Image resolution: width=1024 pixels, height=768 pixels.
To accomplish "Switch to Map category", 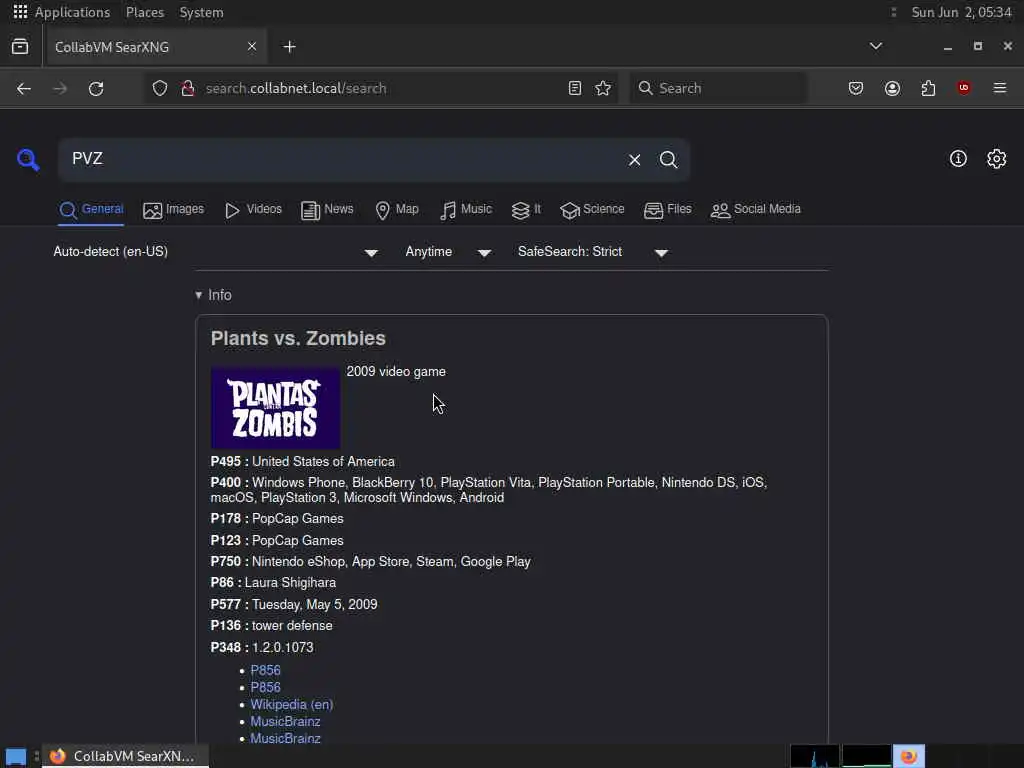I will coord(397,210).
